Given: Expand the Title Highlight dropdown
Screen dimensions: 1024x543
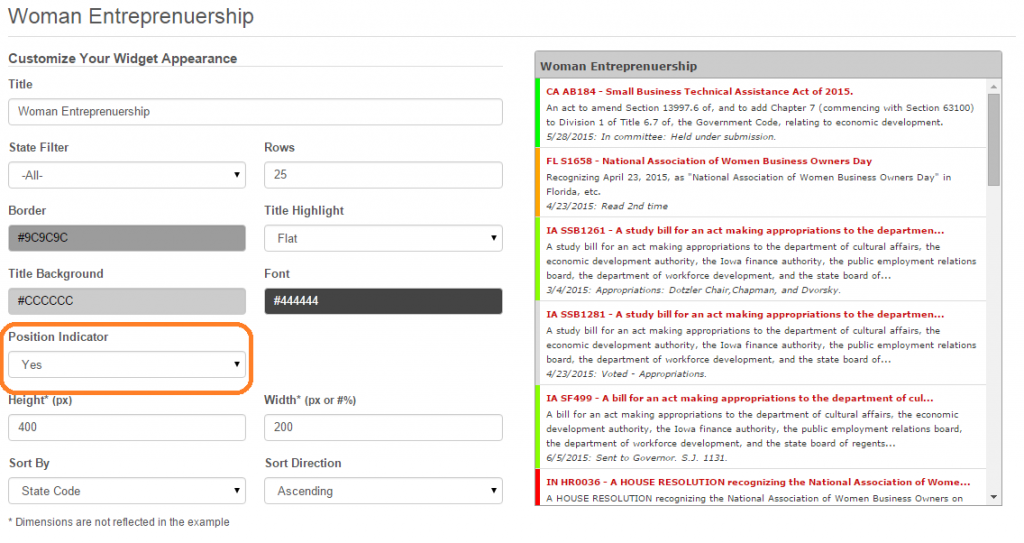Looking at the screenshot, I should pyautogui.click(x=383, y=238).
